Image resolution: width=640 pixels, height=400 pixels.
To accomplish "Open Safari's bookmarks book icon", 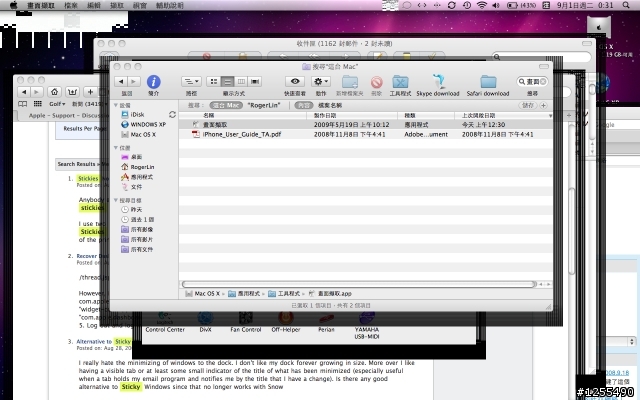I will tap(22, 104).
